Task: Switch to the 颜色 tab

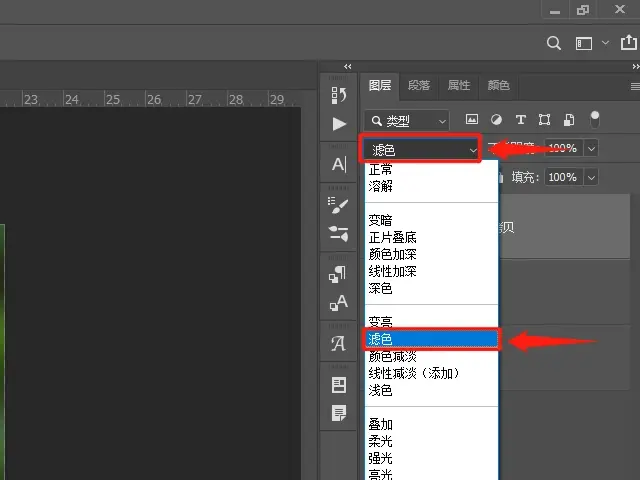Action: pos(498,86)
